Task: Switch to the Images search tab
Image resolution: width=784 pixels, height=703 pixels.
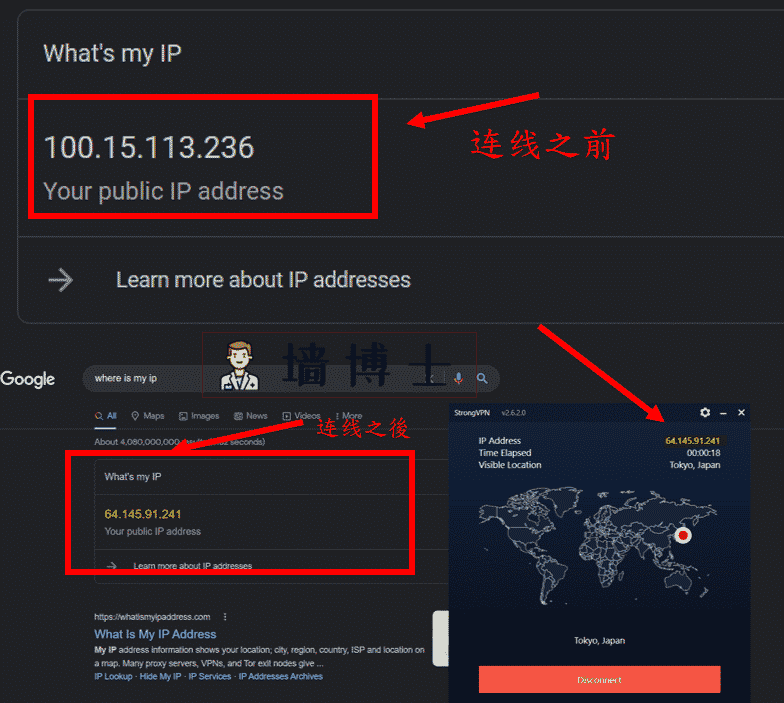Action: (199, 416)
